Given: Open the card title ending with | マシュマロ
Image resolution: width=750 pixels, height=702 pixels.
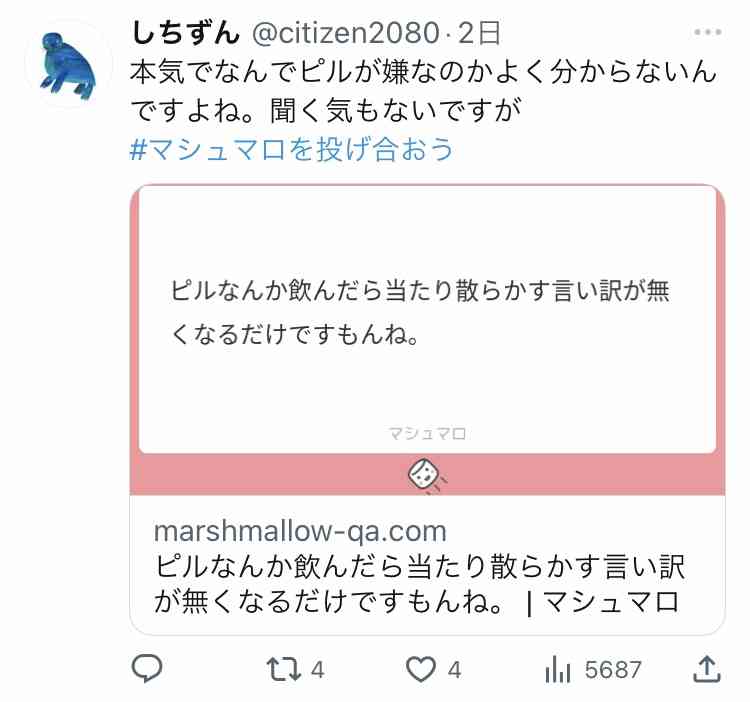Looking at the screenshot, I should (417, 584).
